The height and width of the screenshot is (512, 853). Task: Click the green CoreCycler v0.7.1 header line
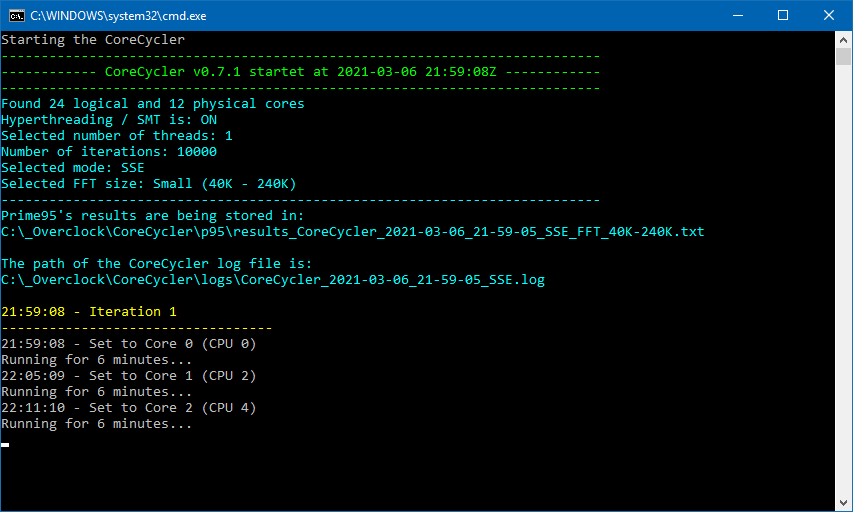point(300,72)
